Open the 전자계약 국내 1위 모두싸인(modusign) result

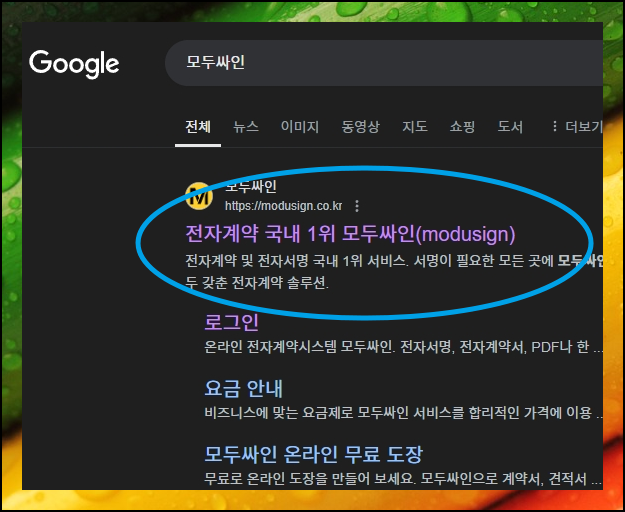point(350,234)
